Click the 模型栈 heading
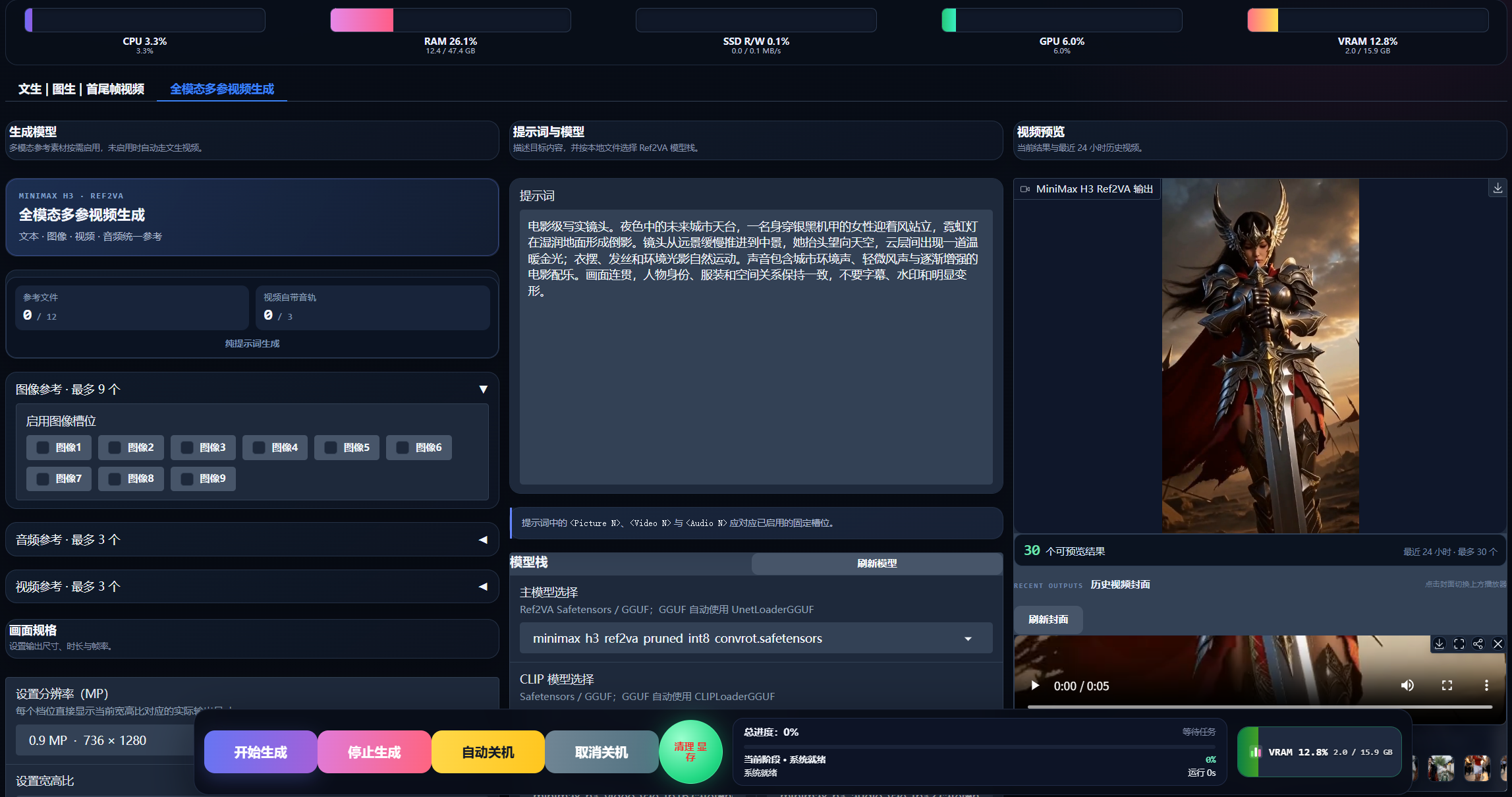The width and height of the screenshot is (1512, 797). point(529,562)
